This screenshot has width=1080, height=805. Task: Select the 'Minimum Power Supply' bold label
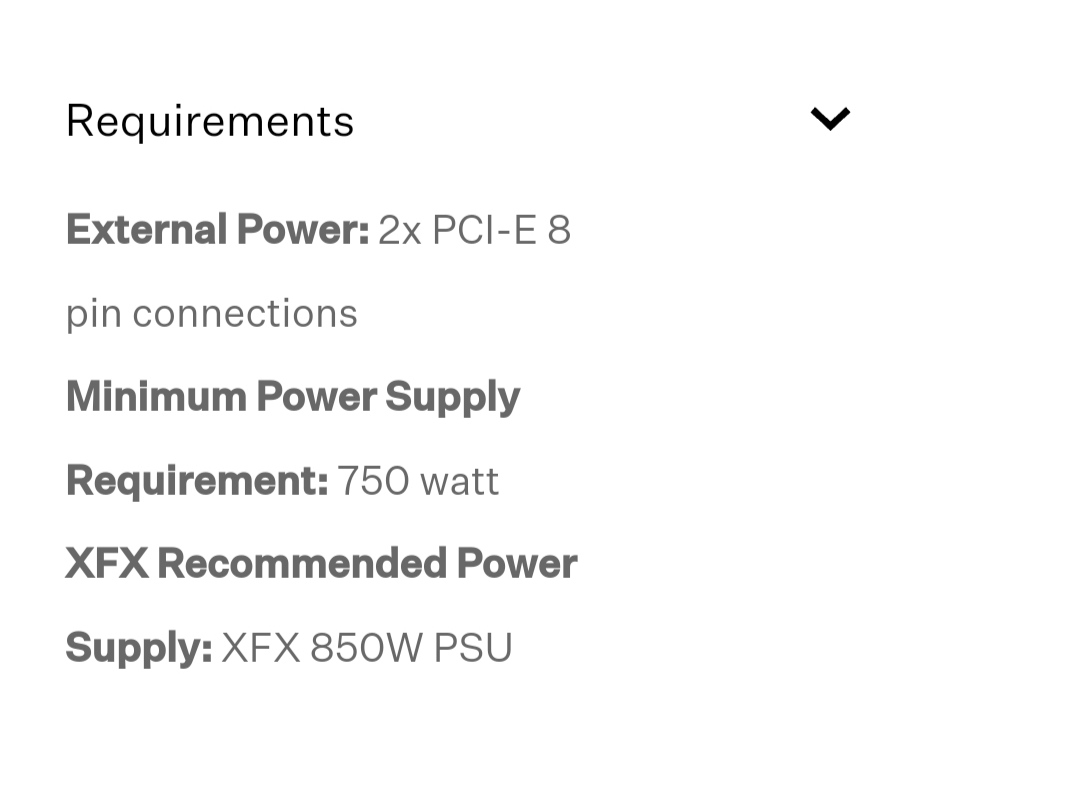(x=293, y=398)
